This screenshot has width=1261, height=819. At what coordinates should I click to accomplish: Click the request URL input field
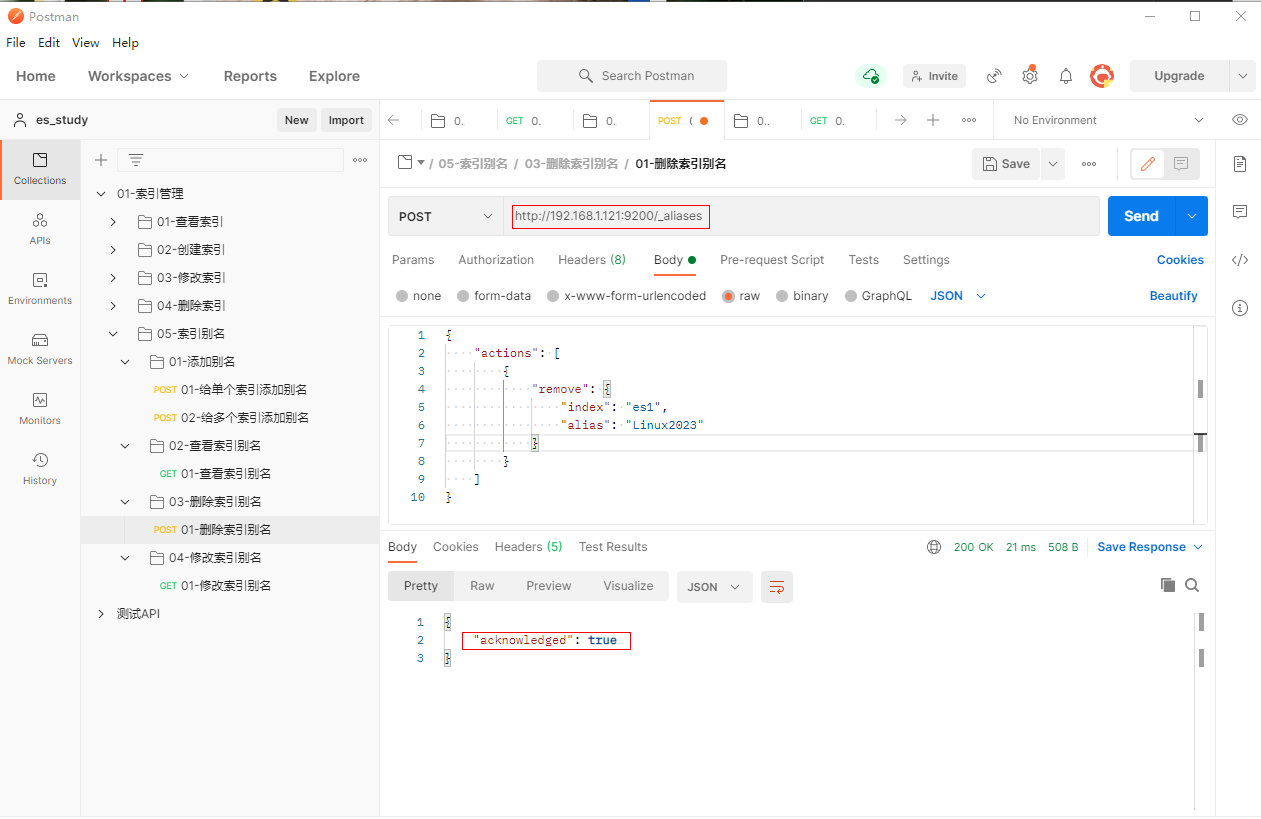(x=800, y=216)
